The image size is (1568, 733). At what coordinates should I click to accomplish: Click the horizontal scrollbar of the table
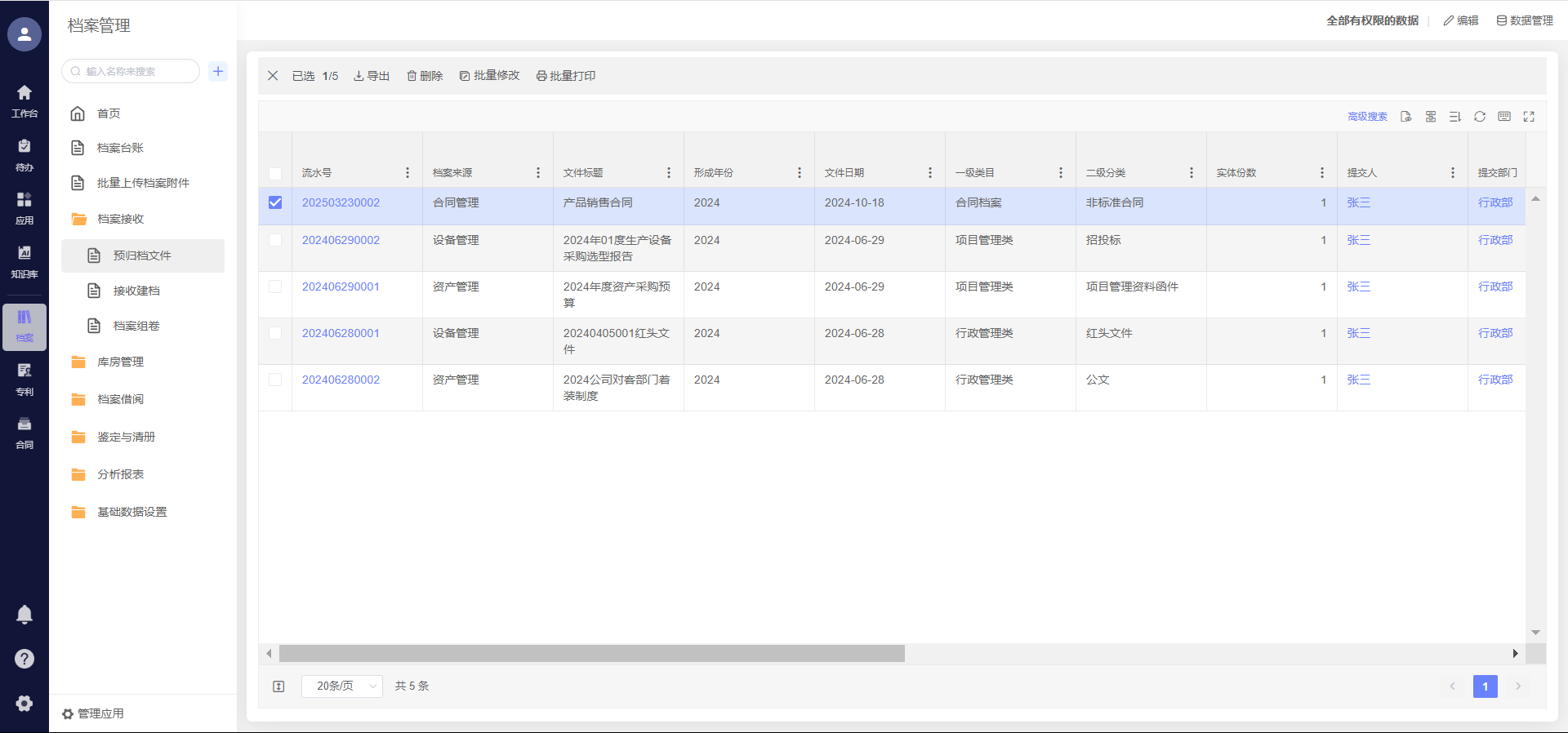pos(591,654)
